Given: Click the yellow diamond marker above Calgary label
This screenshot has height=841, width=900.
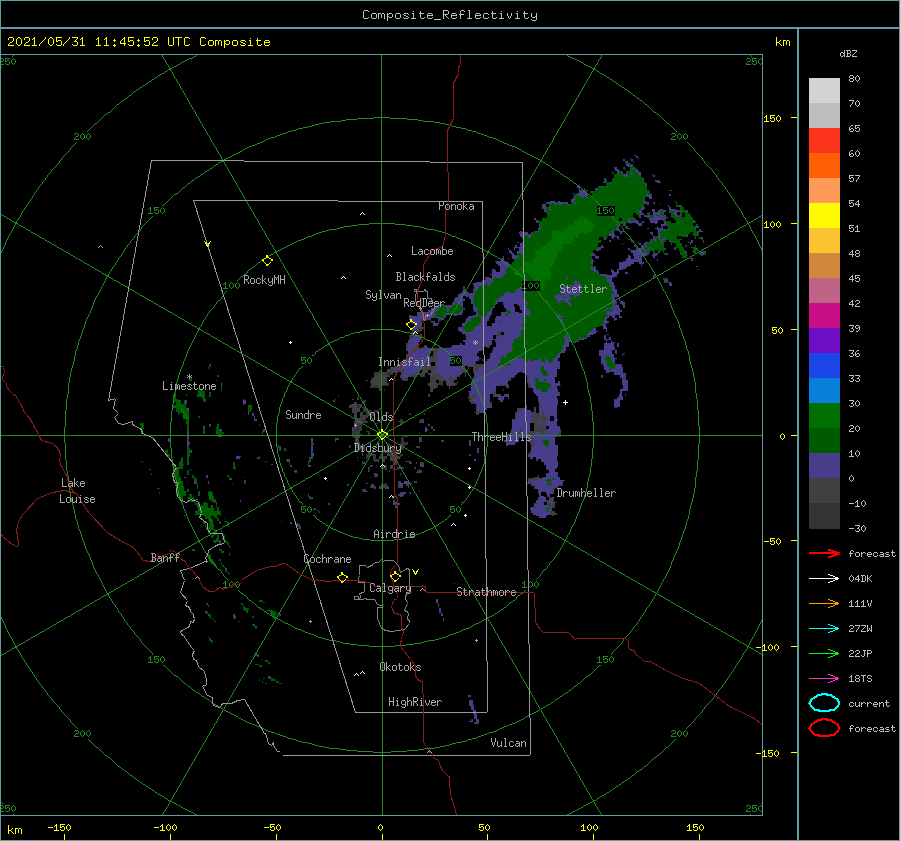Looking at the screenshot, I should coord(395,576).
